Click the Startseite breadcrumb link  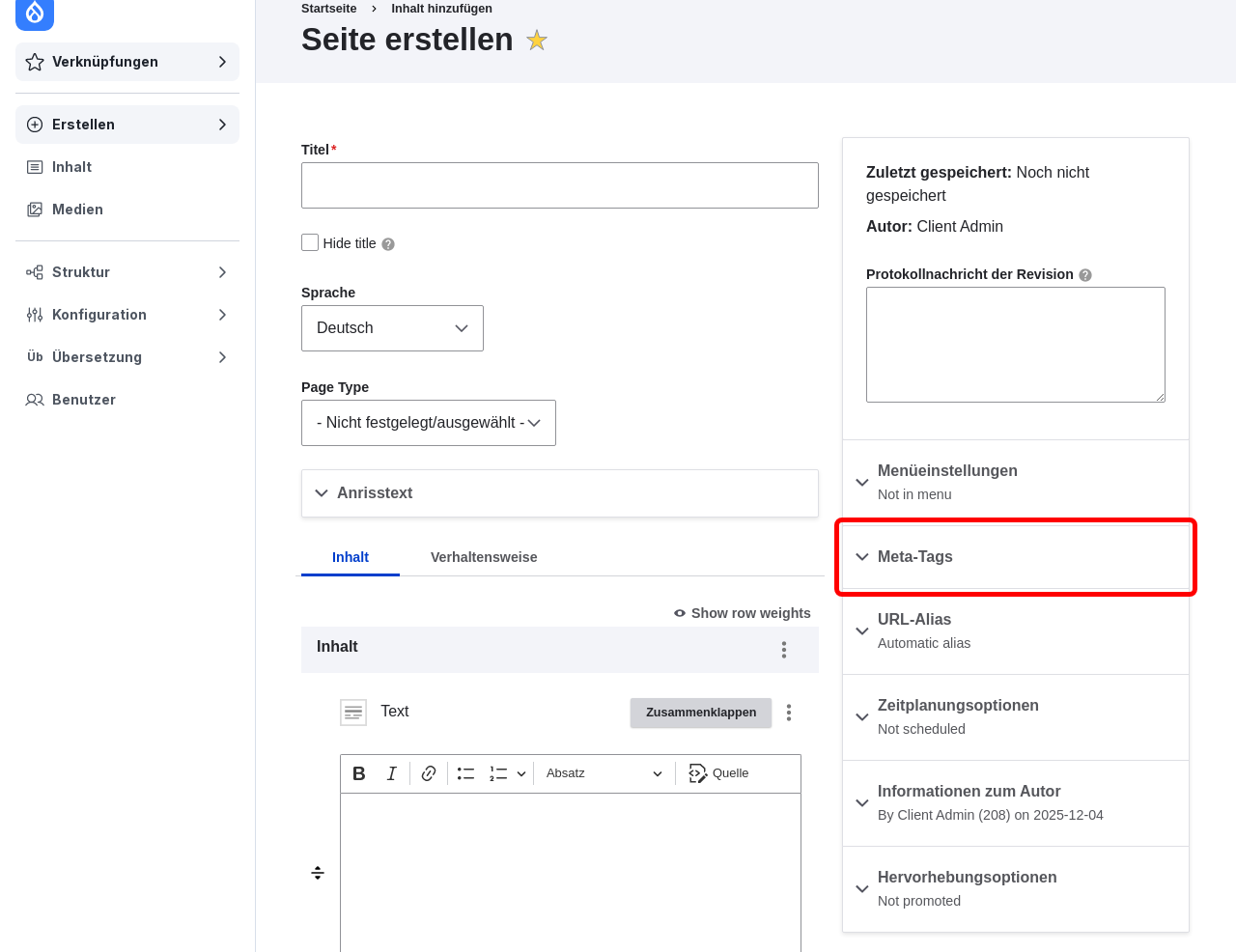[x=329, y=9]
